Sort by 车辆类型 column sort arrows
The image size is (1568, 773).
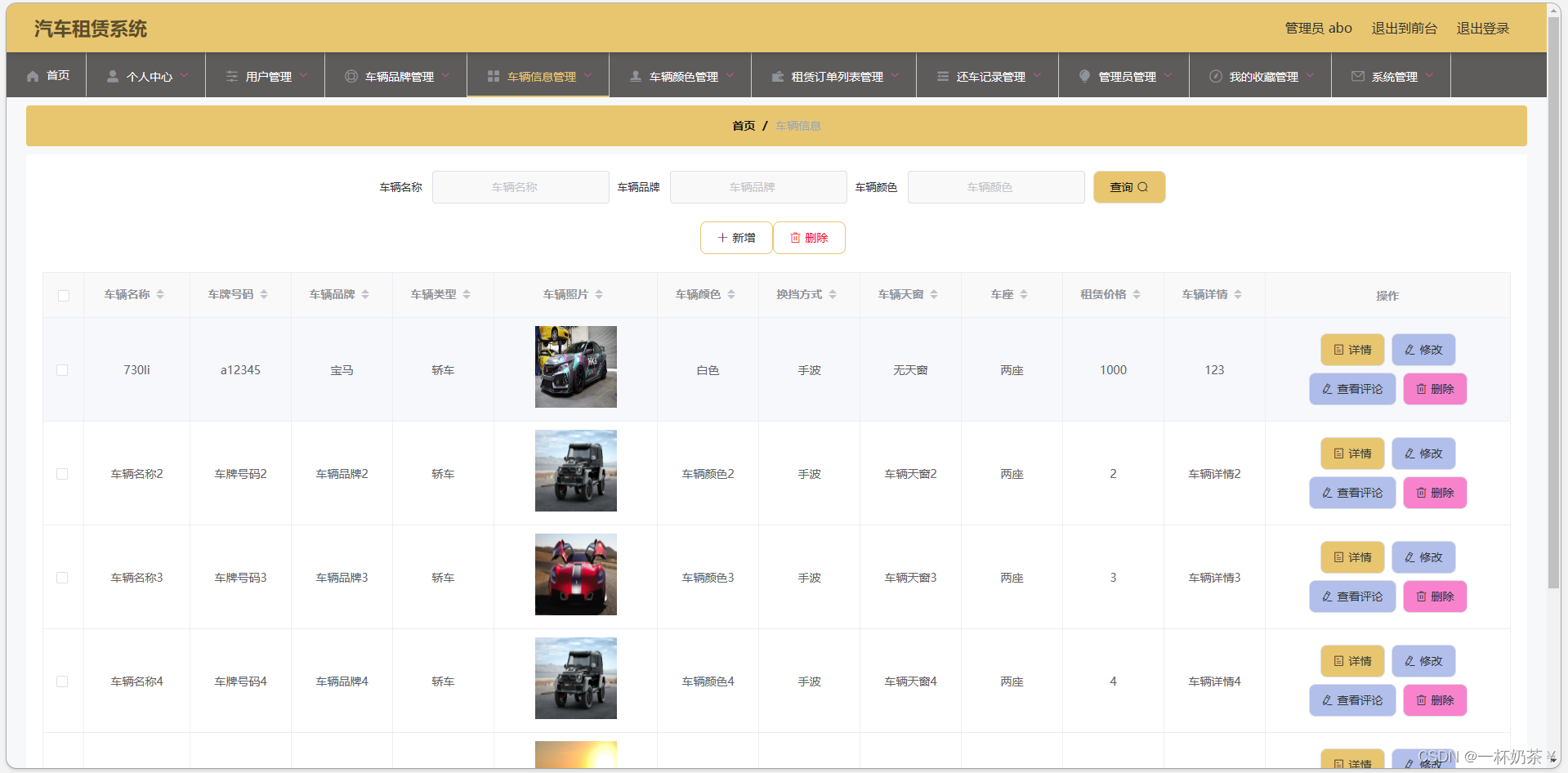coord(467,294)
